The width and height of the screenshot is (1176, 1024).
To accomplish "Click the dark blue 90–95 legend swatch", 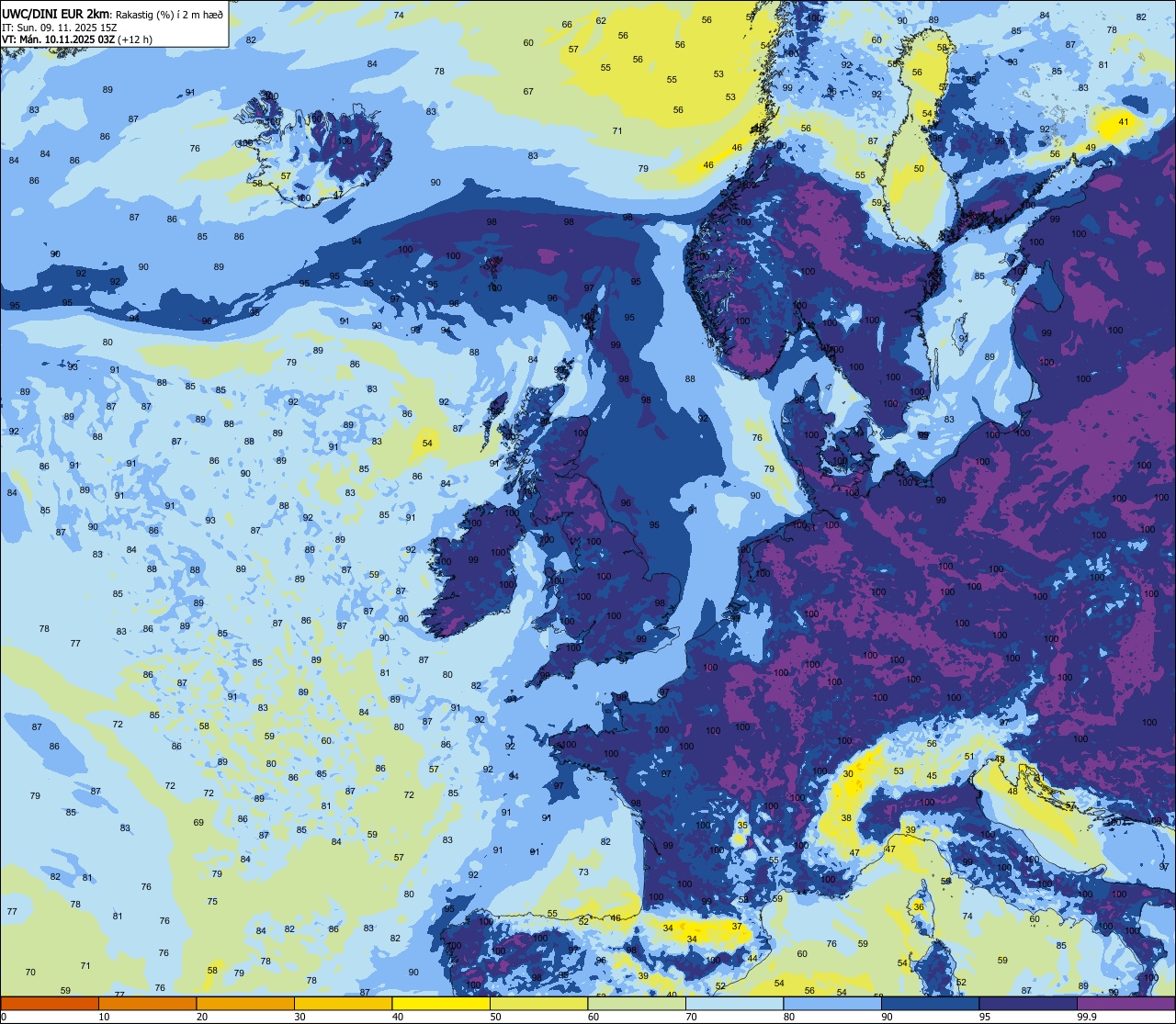I will [x=930, y=1003].
